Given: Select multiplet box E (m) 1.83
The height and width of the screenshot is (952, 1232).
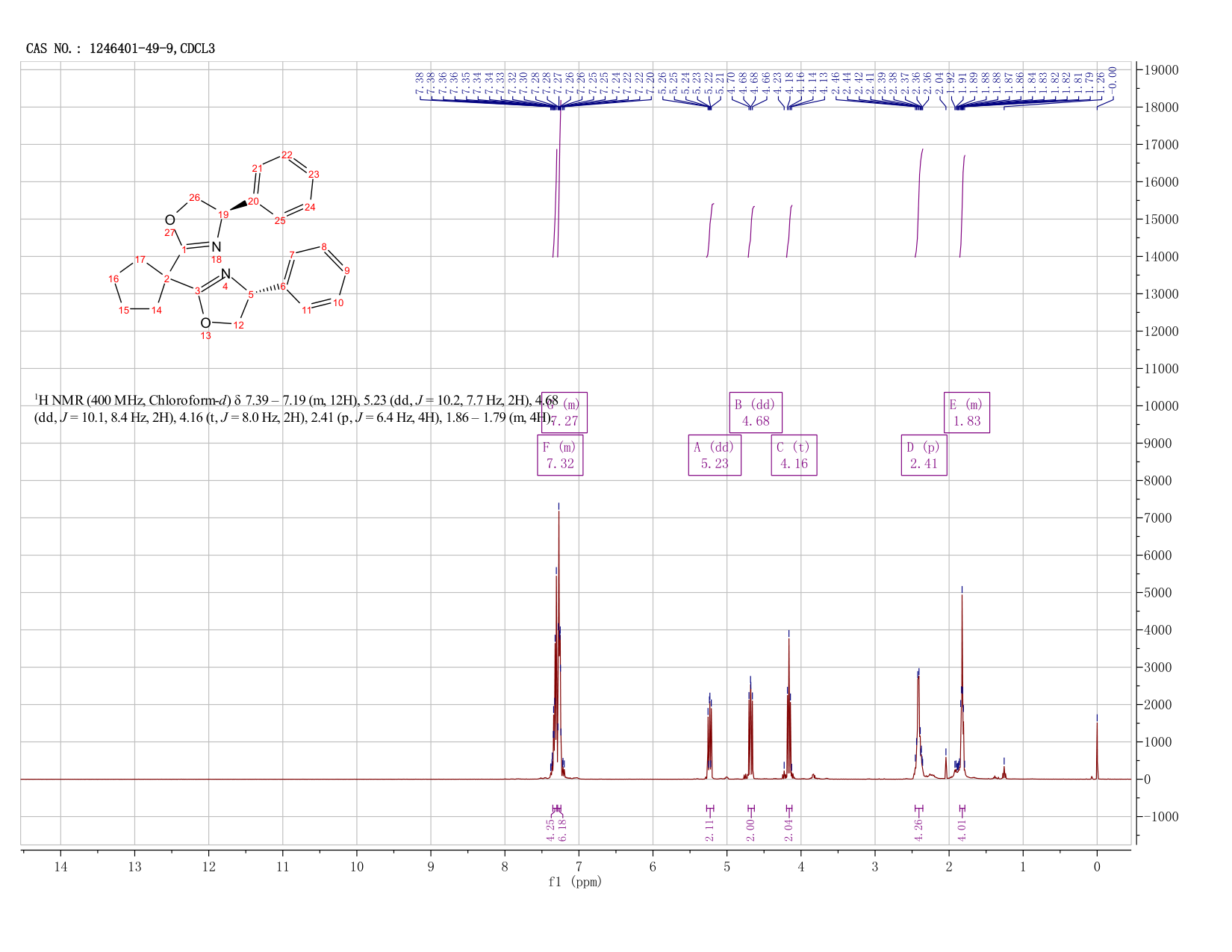Looking at the screenshot, I should point(967,412).
